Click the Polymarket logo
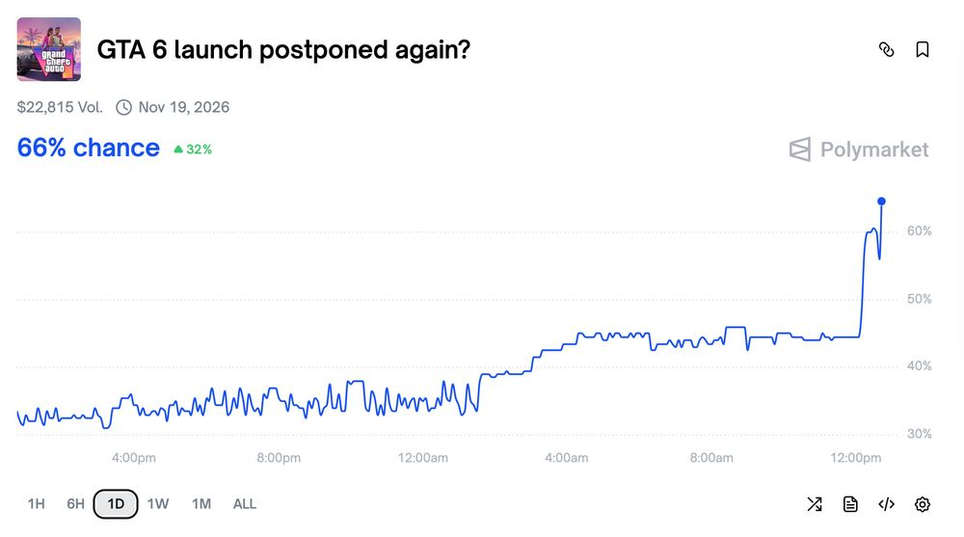The height and width of the screenshot is (537, 964). point(858,150)
